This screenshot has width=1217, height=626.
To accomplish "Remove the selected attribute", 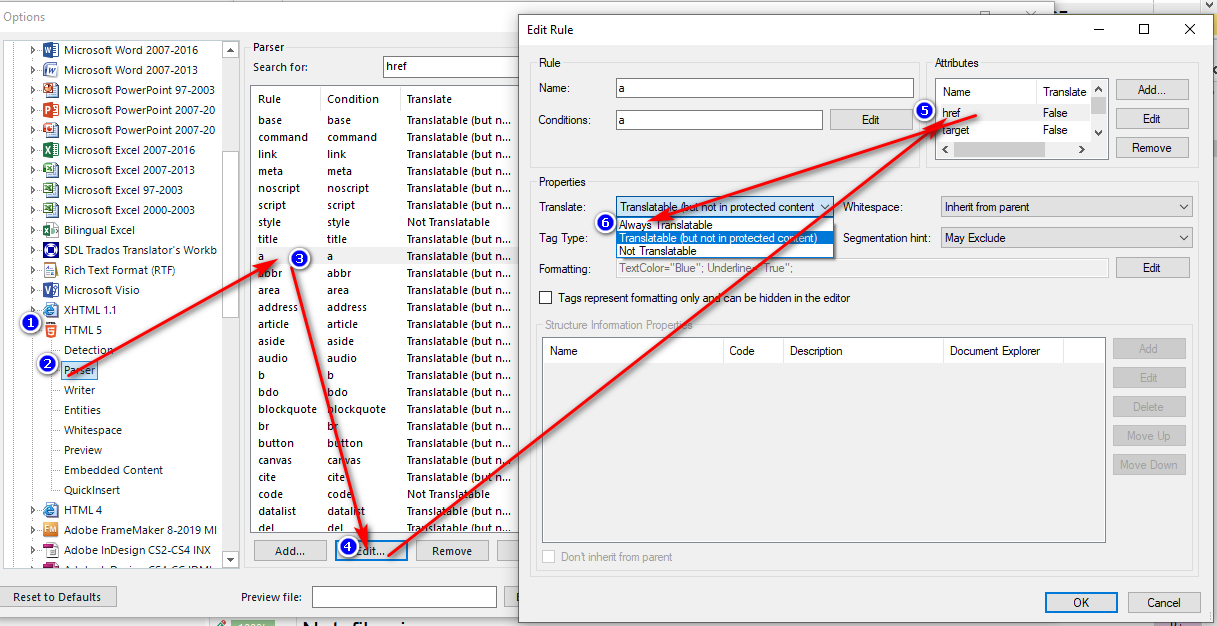I will click(1152, 148).
